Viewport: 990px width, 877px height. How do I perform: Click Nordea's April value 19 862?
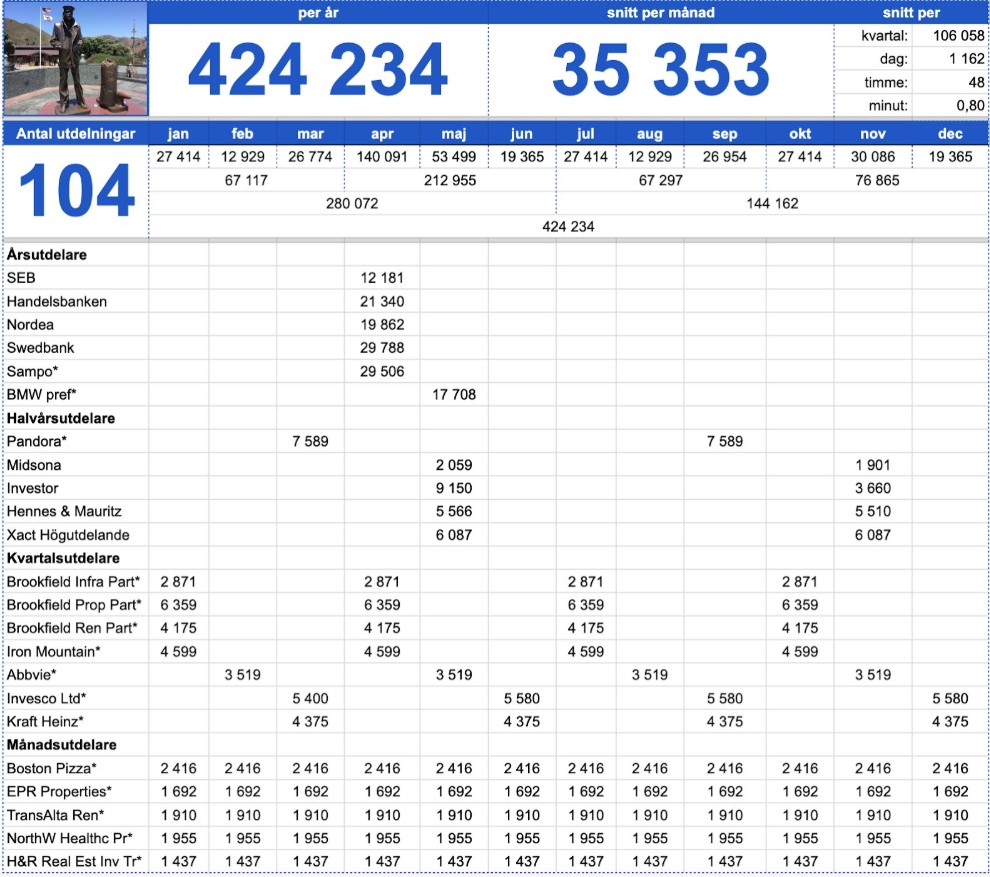[382, 325]
